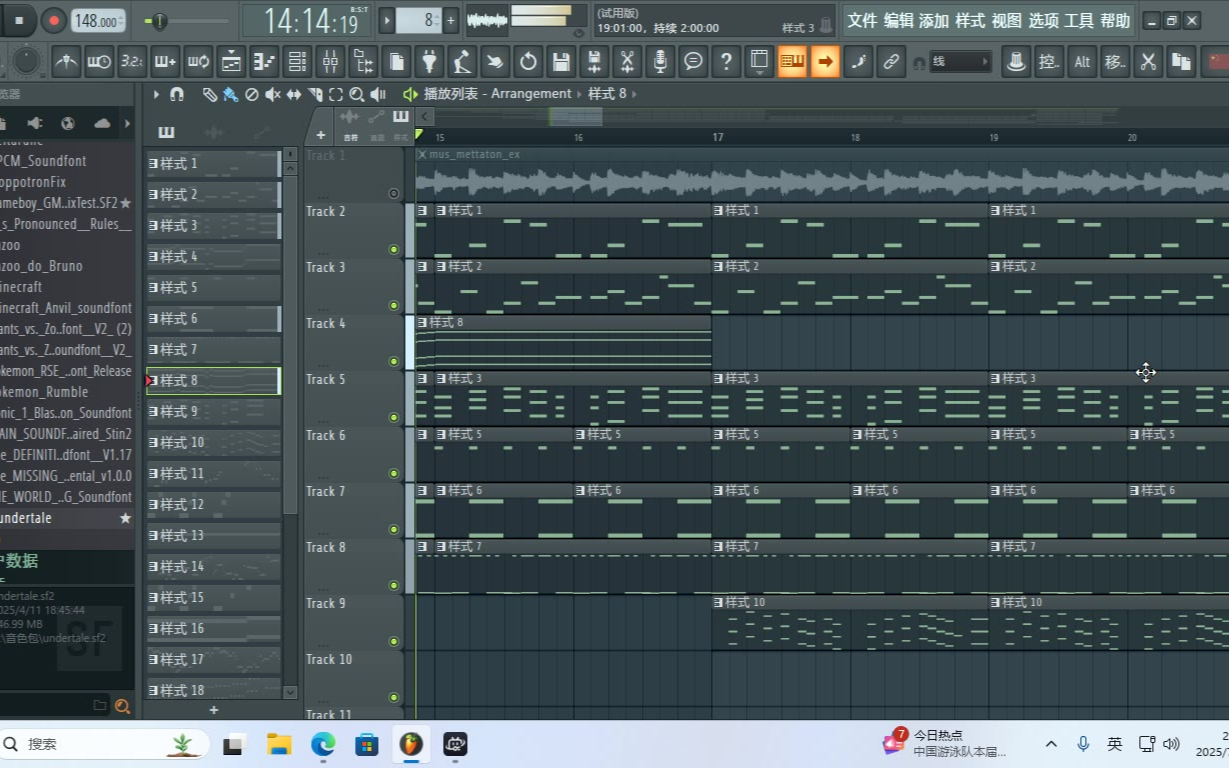The height and width of the screenshot is (768, 1229).
Task: Select the playlist delete tool icon
Action: point(252,94)
